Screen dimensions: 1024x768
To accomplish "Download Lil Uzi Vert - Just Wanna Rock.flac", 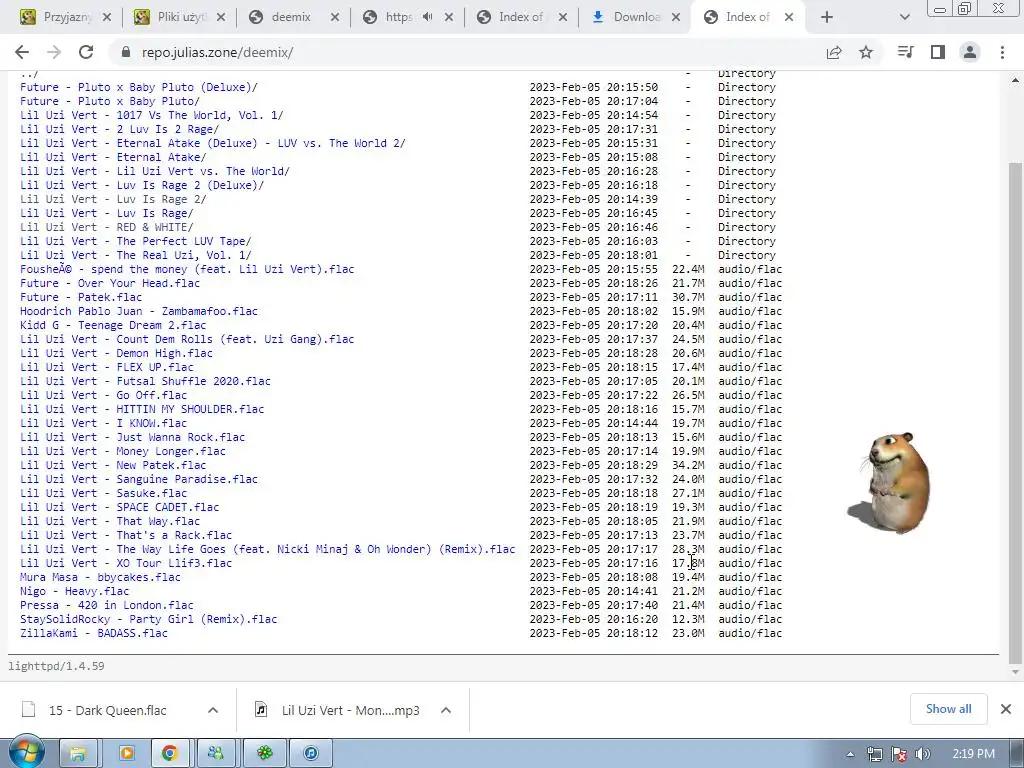I will 133,437.
